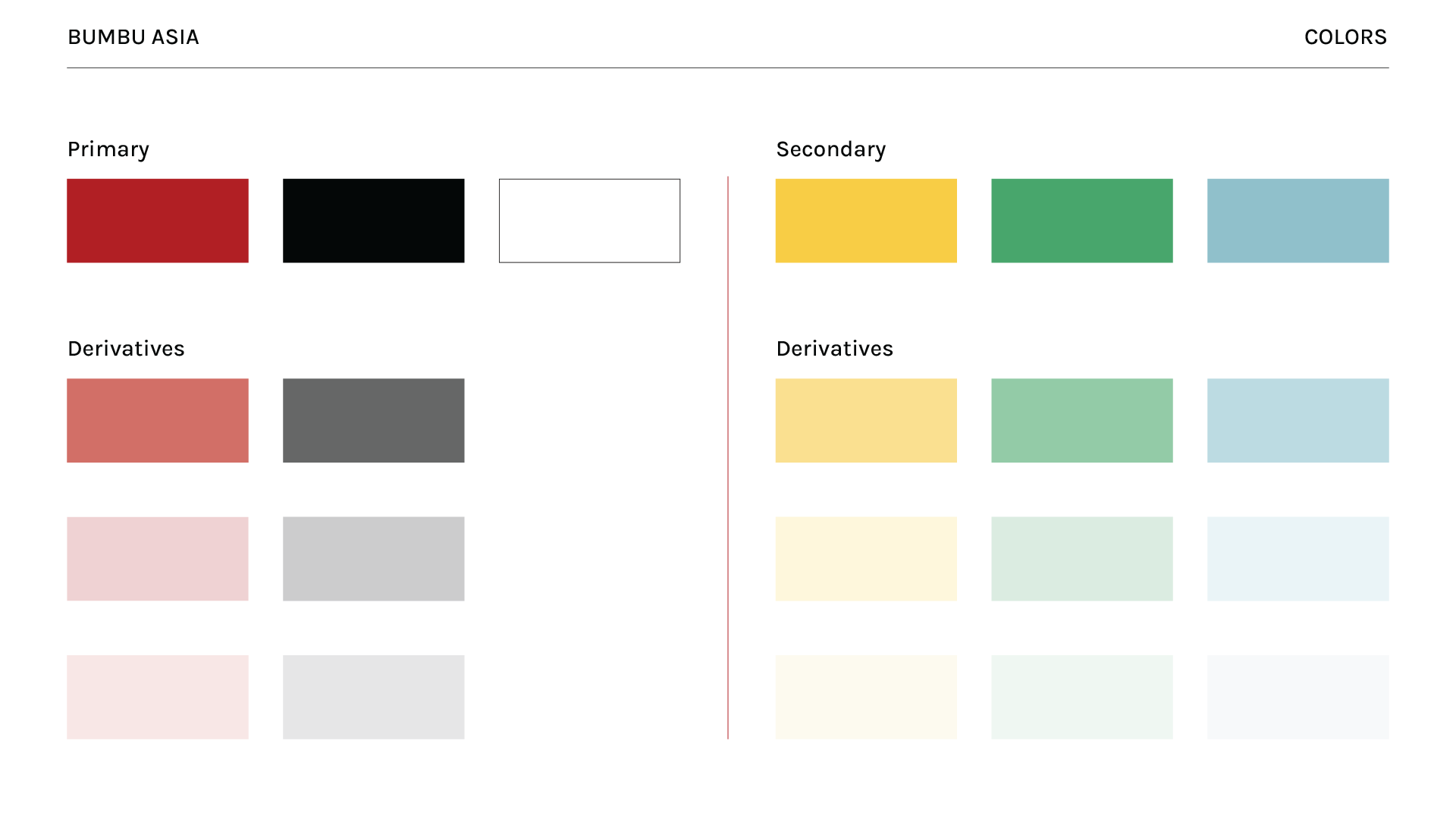
Task: Select the salmon red derivative swatch
Action: (x=158, y=420)
